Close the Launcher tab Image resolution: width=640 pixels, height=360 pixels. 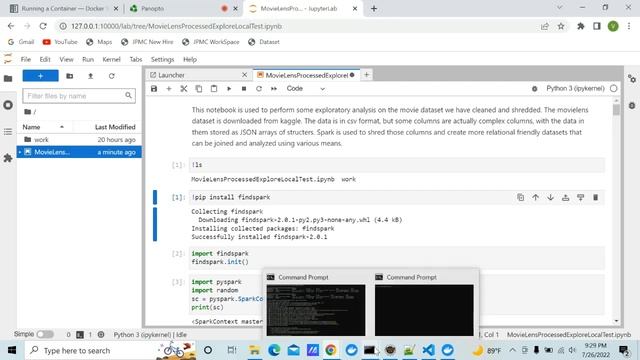click(244, 75)
